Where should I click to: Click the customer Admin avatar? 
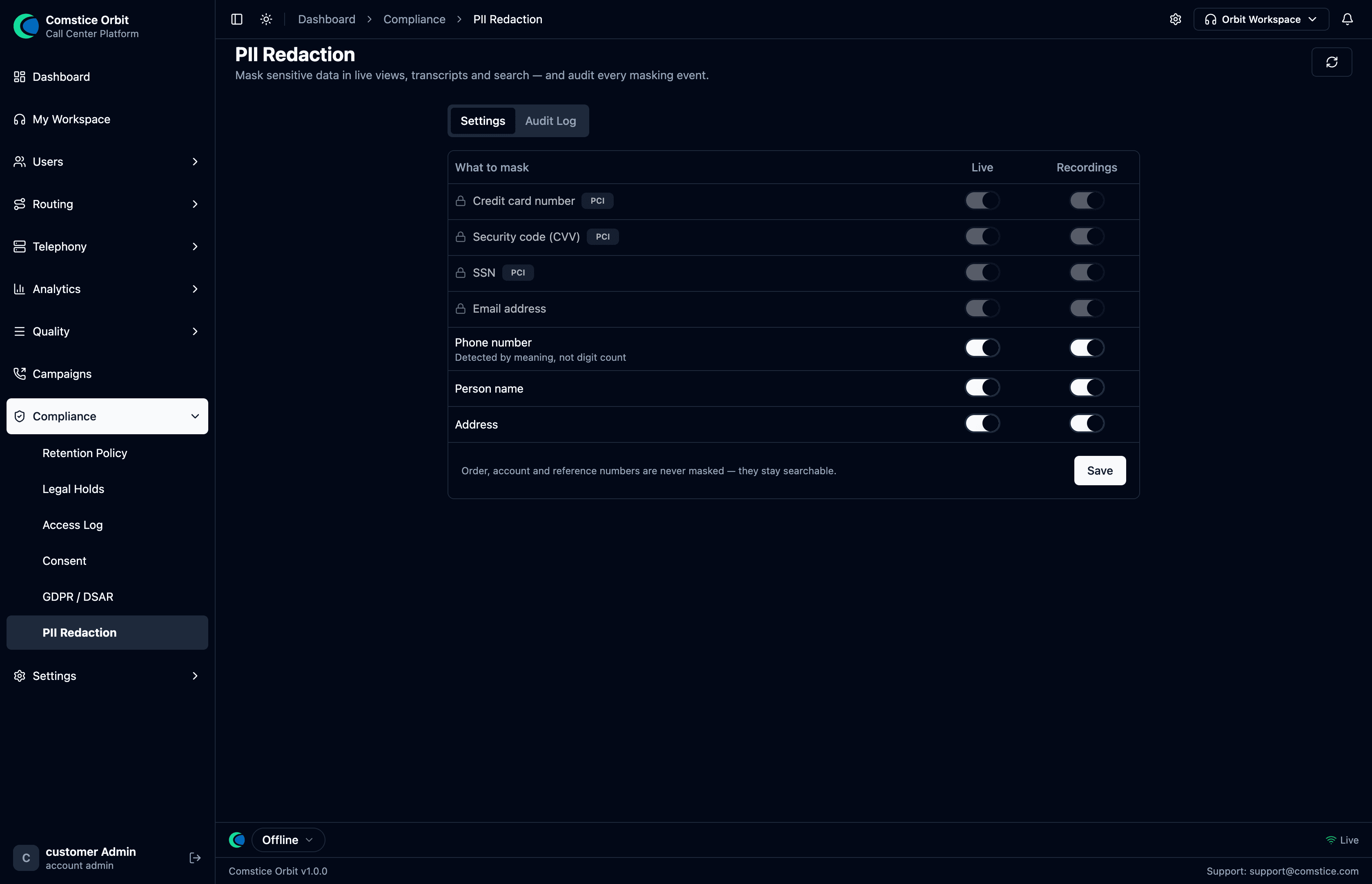[x=26, y=857]
